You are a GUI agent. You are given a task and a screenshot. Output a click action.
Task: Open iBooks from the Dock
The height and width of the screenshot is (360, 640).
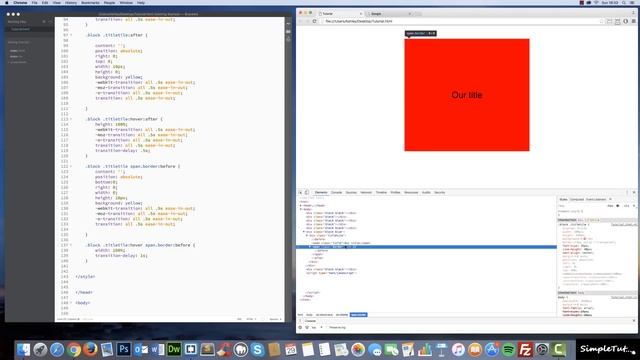pyautogui.click(x=475, y=349)
